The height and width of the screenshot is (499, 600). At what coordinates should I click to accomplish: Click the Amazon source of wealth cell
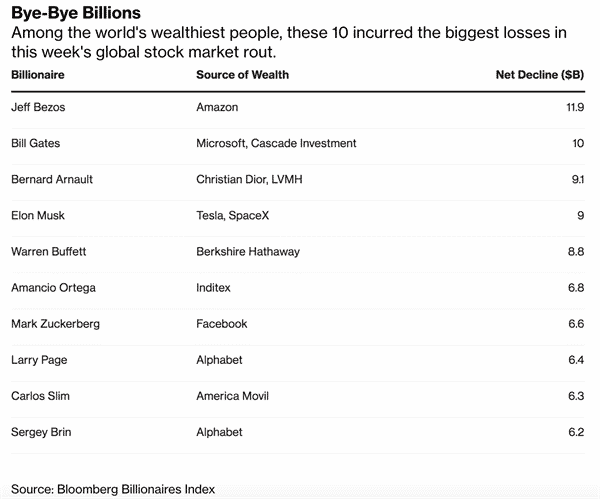pyautogui.click(x=217, y=107)
